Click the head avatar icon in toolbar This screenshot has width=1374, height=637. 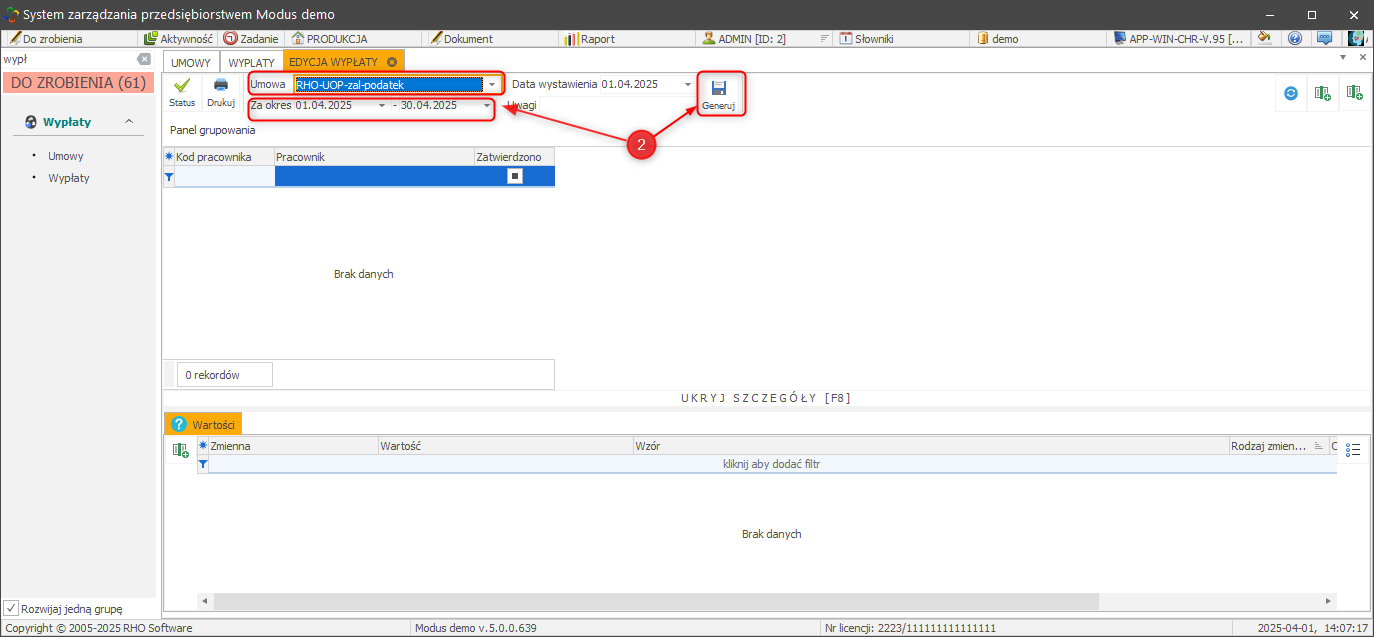click(1357, 38)
